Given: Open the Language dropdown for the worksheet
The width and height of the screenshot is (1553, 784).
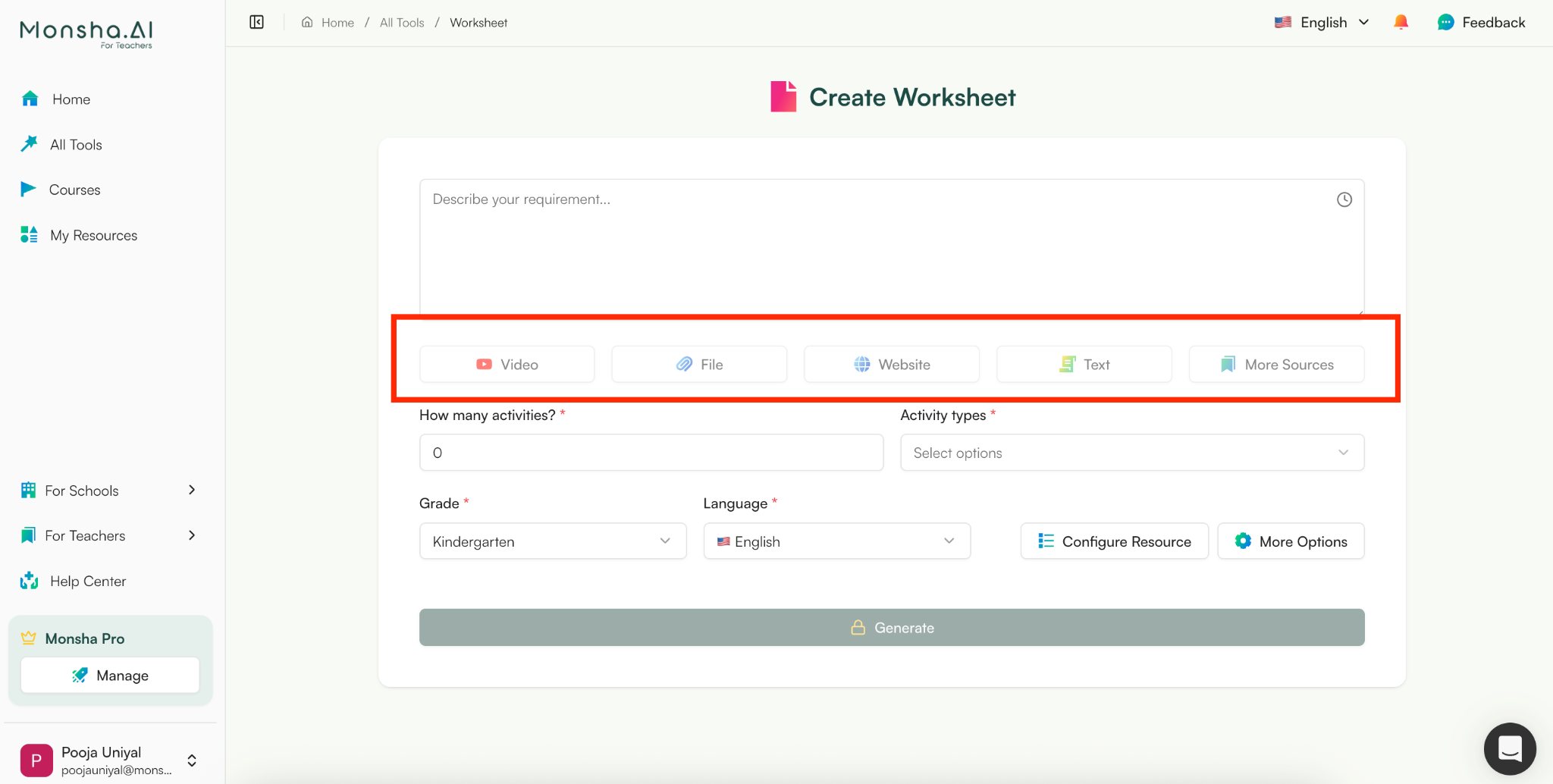Looking at the screenshot, I should pos(836,541).
